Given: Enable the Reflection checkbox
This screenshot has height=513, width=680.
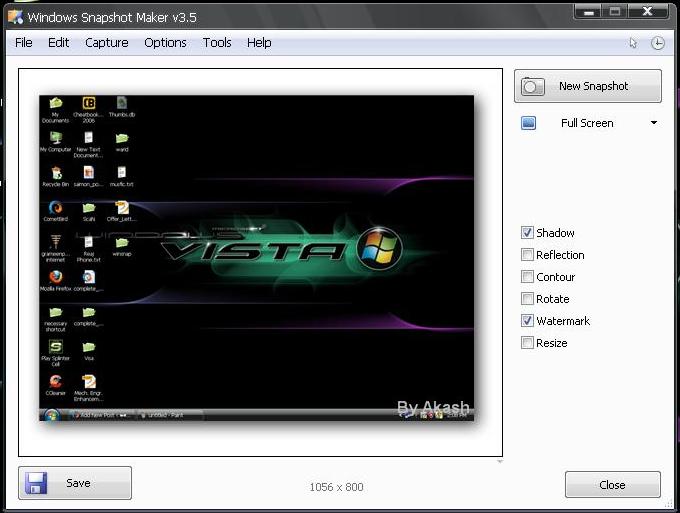Looking at the screenshot, I should click(527, 255).
